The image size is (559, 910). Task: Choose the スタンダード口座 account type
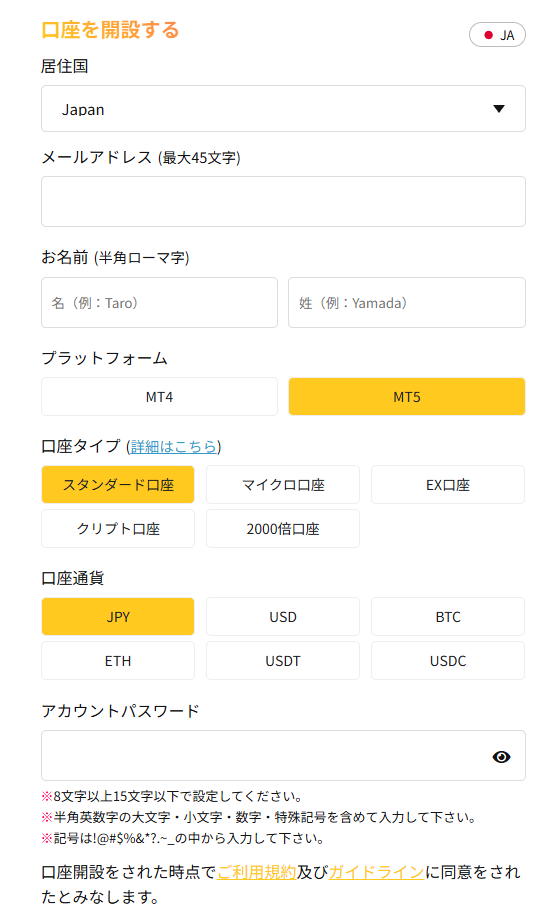pyautogui.click(x=118, y=485)
